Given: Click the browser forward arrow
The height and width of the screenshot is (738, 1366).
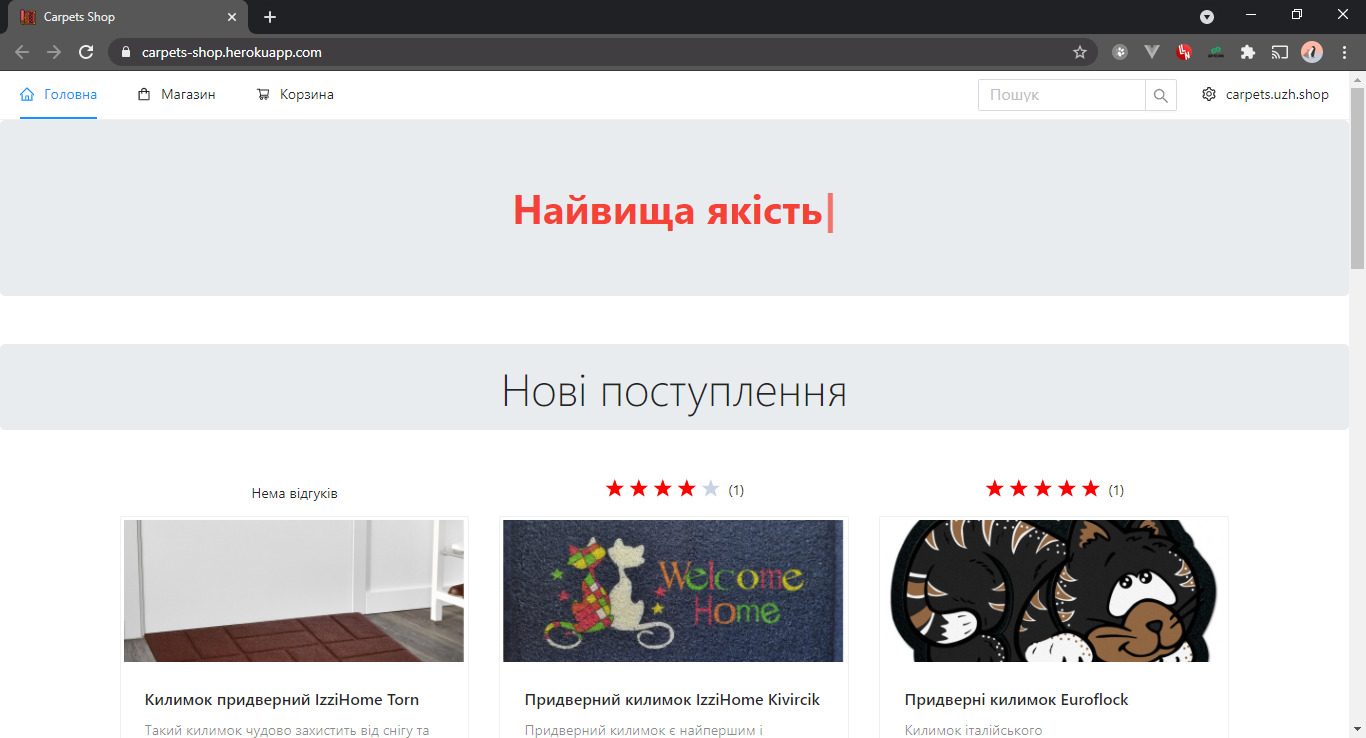Looking at the screenshot, I should click(x=54, y=52).
